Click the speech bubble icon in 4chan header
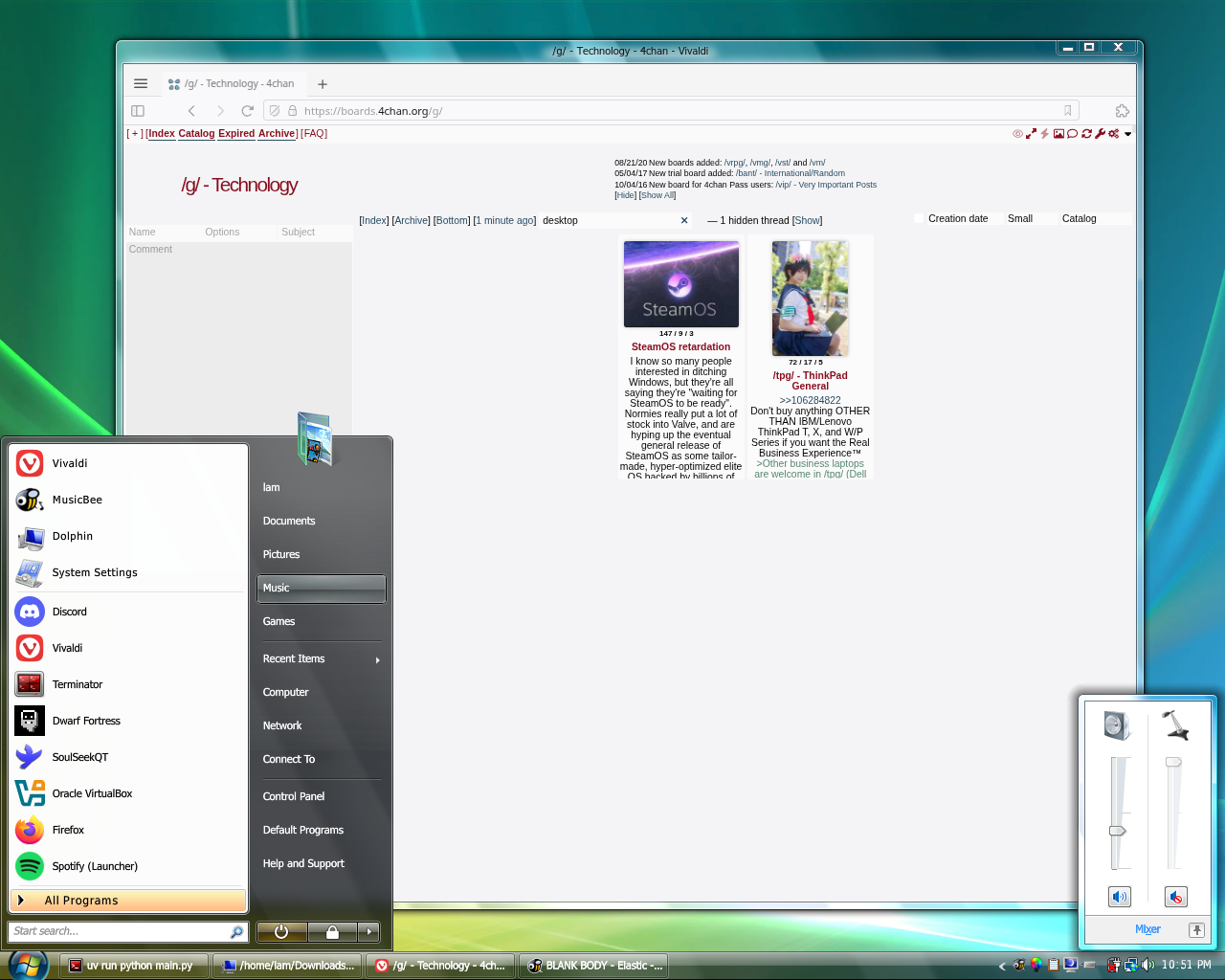 tap(1072, 134)
